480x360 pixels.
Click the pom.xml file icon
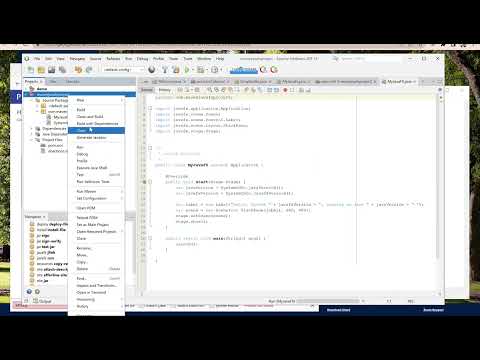click(x=43, y=145)
